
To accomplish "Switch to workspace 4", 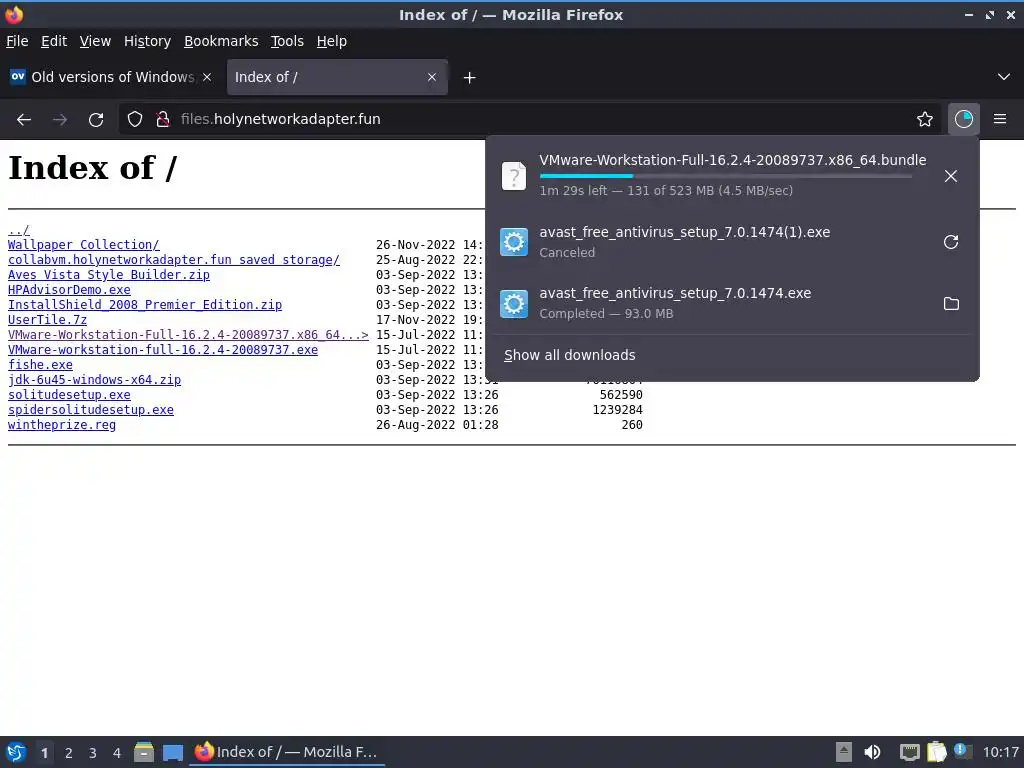I will pos(117,753).
